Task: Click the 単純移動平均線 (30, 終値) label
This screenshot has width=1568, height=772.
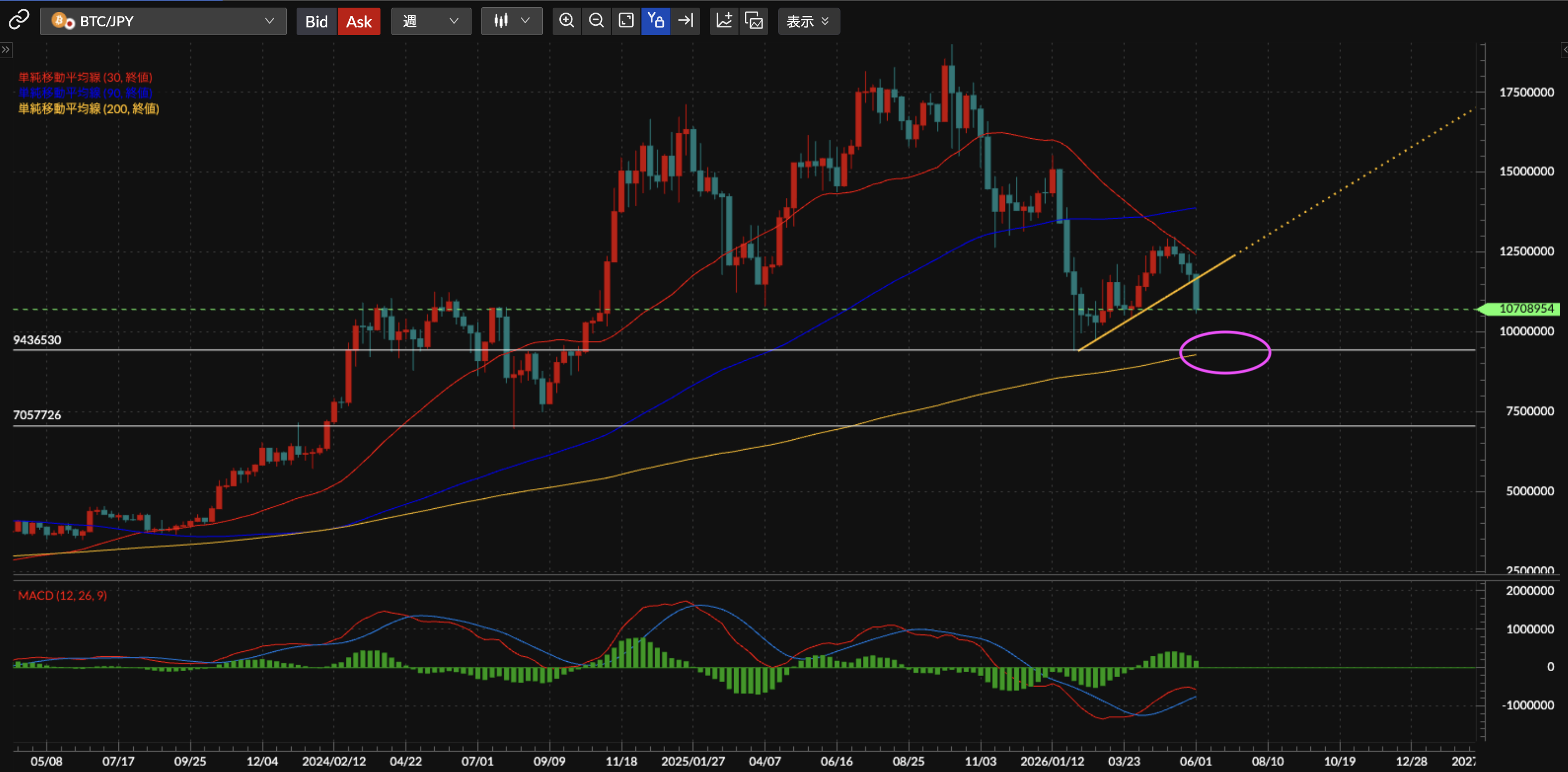Action: [x=85, y=77]
